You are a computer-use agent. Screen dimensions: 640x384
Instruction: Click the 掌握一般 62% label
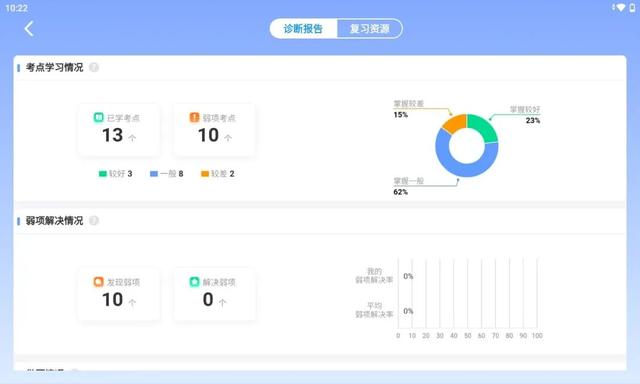coord(409,186)
